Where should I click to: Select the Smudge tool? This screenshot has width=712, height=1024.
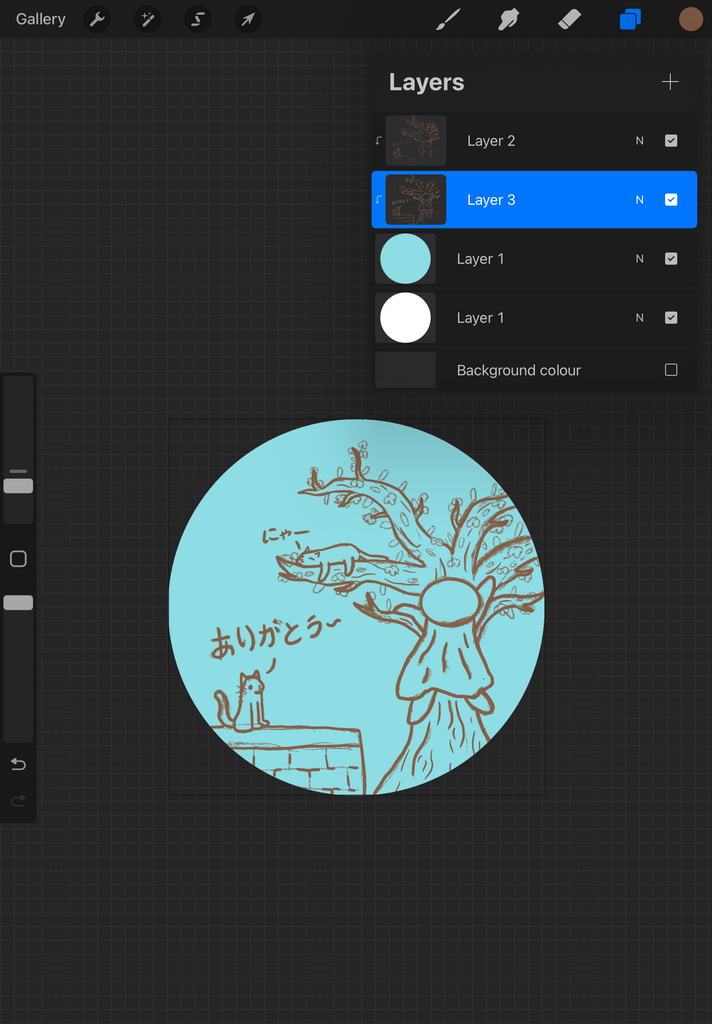(x=509, y=19)
